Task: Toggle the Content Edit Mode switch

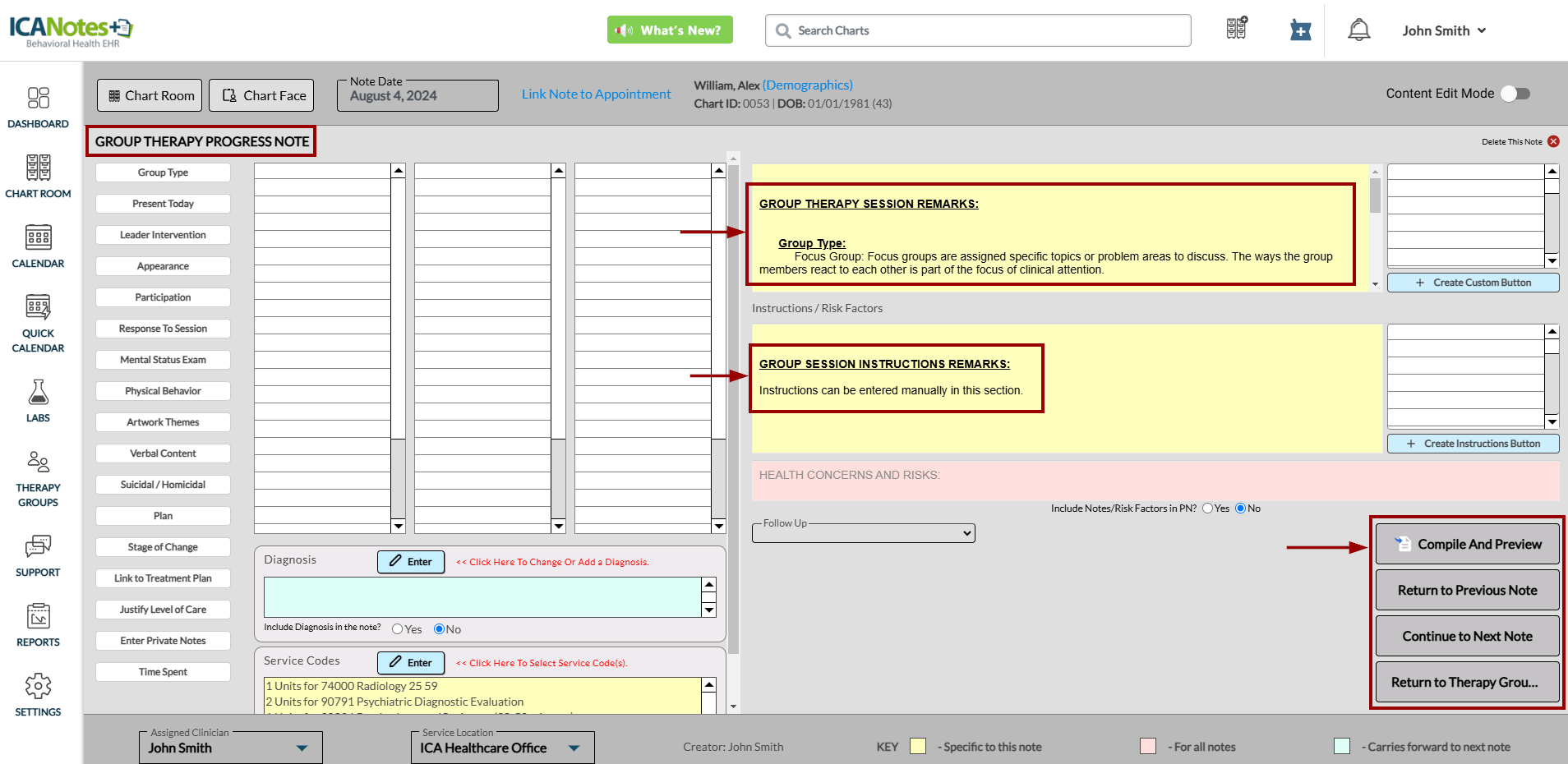Action: pyautogui.click(x=1515, y=94)
